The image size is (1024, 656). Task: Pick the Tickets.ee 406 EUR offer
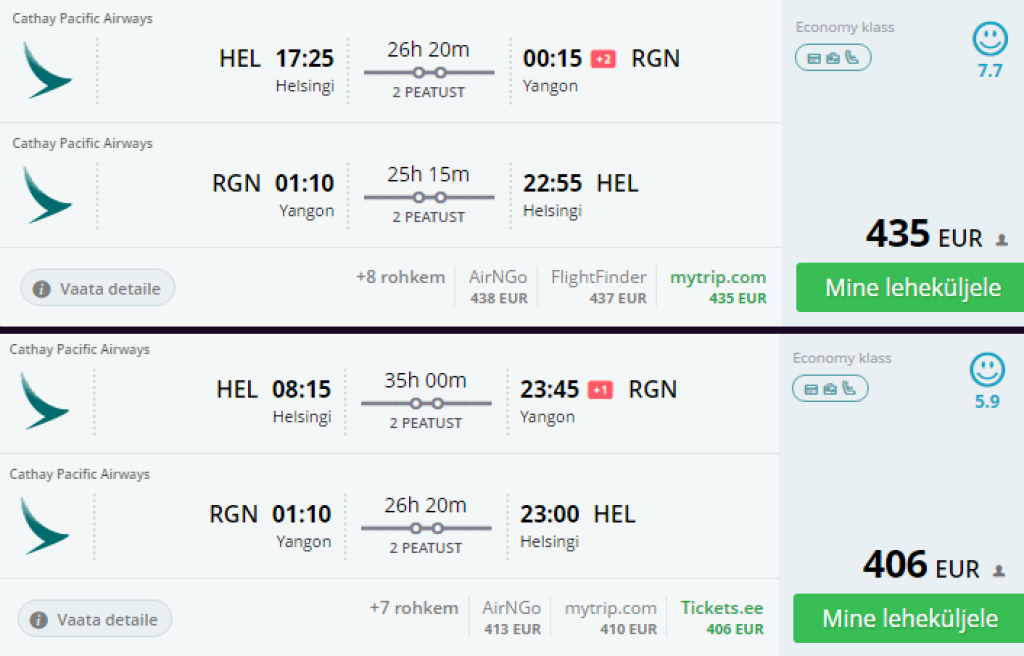721,617
